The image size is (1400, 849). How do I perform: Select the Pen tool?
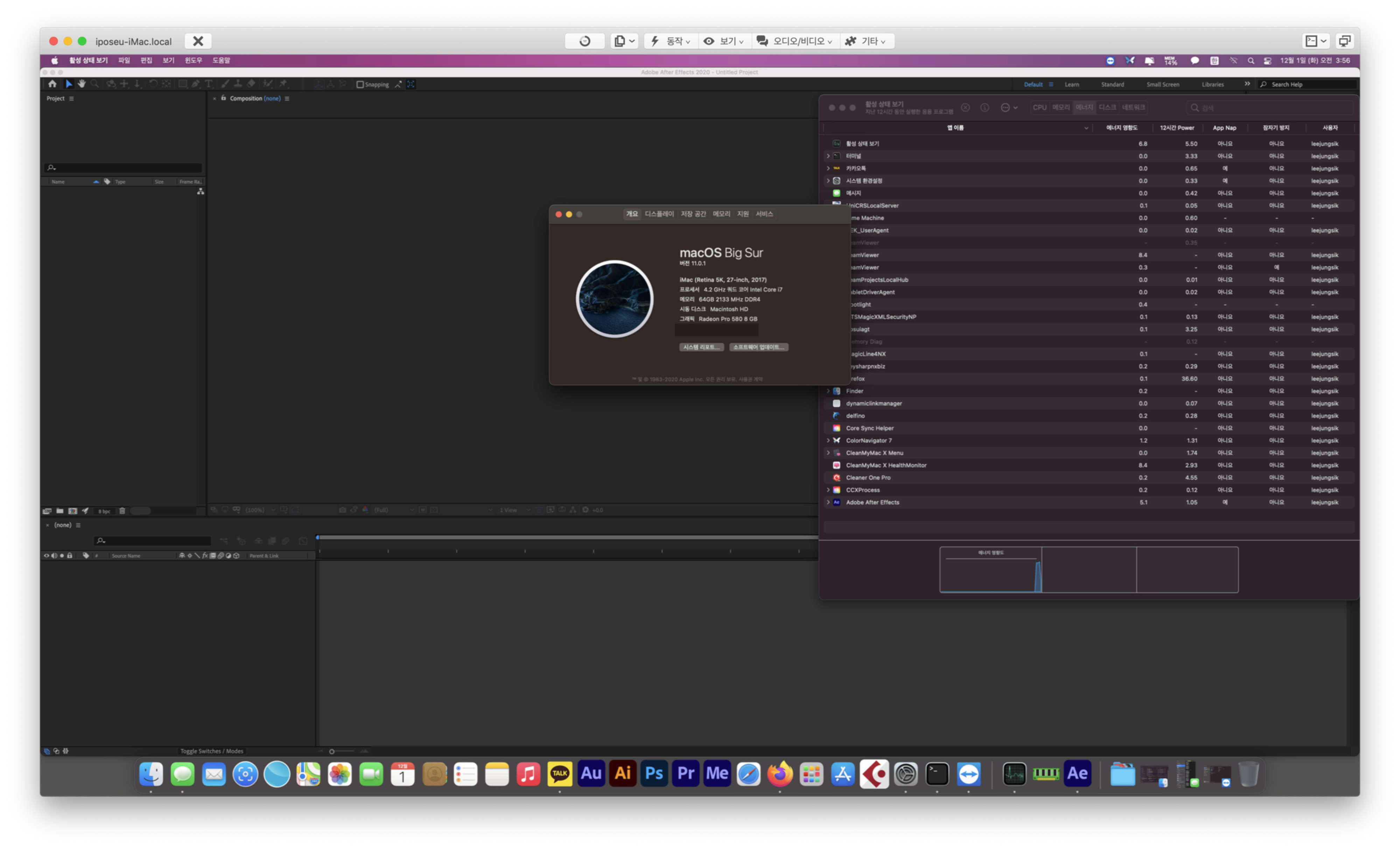[x=195, y=84]
